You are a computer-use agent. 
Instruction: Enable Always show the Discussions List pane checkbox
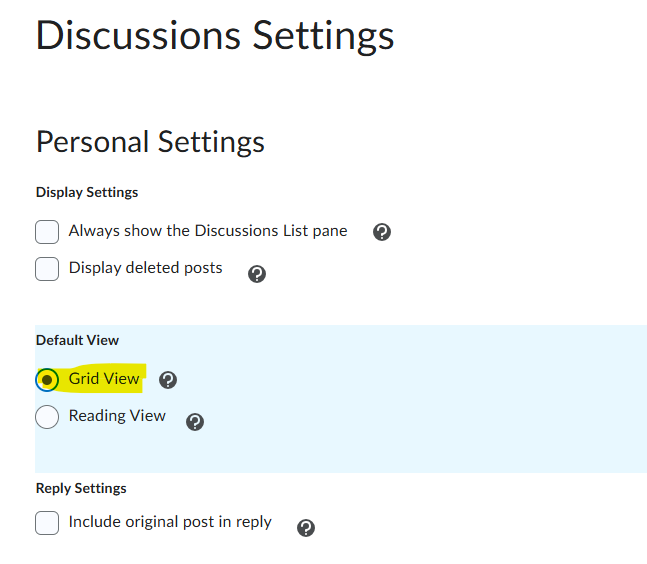click(47, 232)
